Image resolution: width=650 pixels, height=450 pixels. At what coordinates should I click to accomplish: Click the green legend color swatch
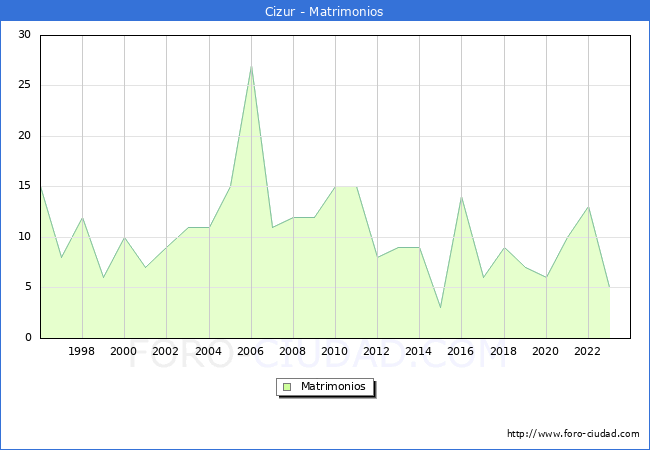(x=287, y=387)
